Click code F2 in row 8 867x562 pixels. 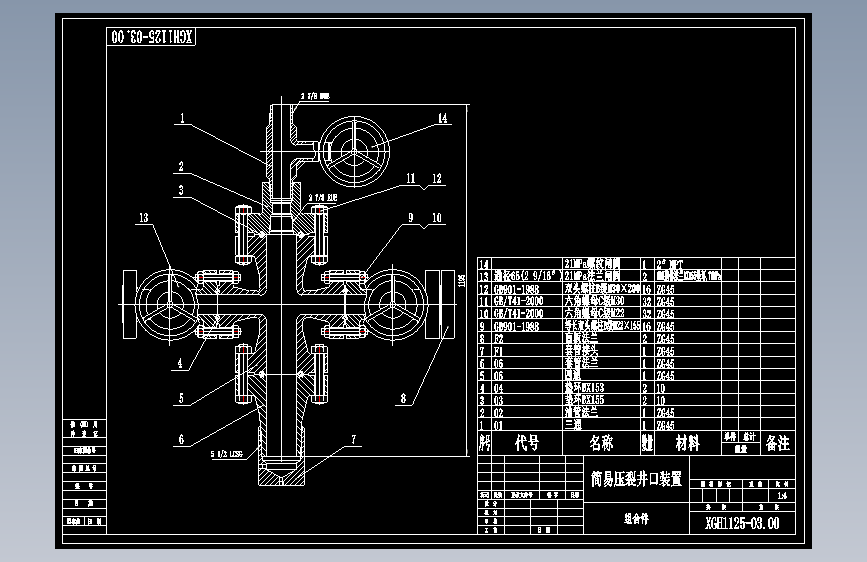coord(498,339)
